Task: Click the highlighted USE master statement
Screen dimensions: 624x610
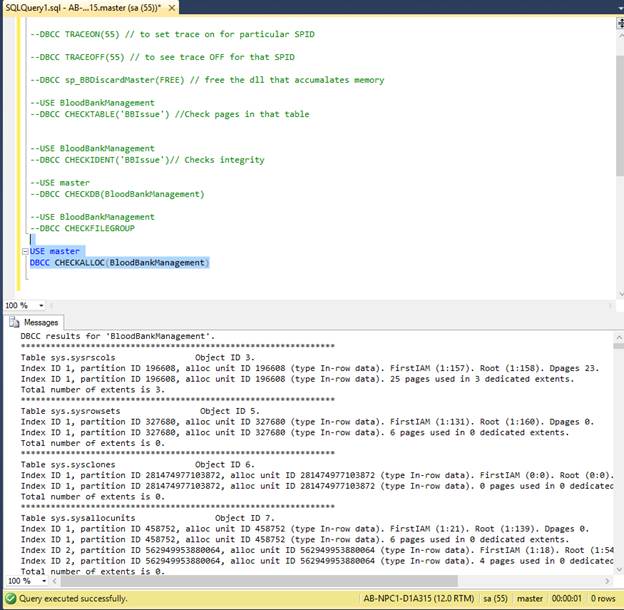Action: (55, 251)
